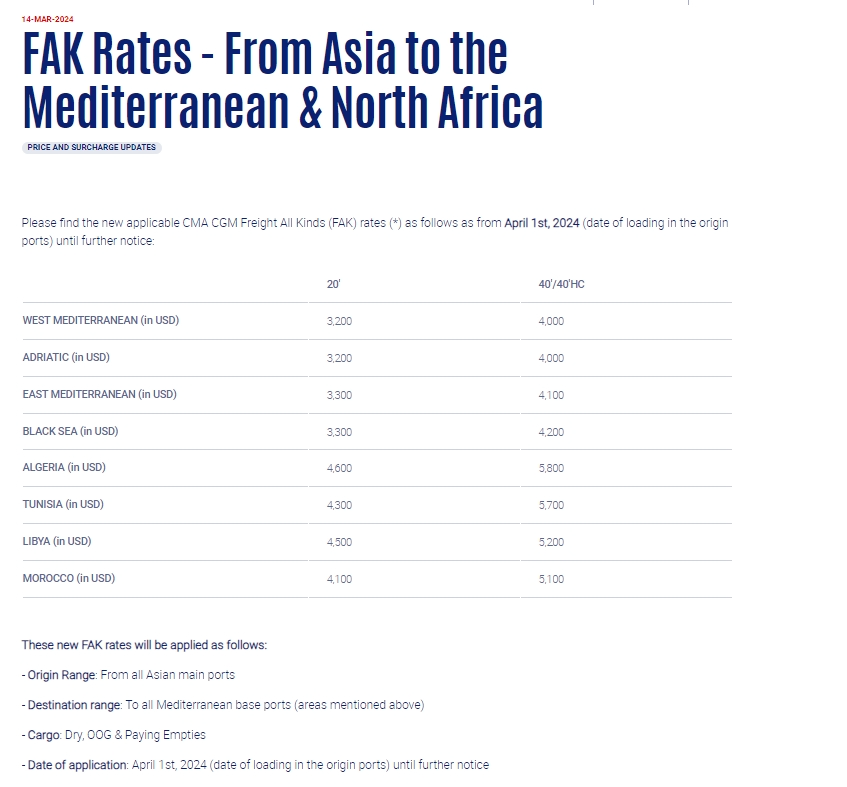Viewport: 847px width, 787px height.
Task: Click the 40'/40'HC column header
Action: pos(561,284)
